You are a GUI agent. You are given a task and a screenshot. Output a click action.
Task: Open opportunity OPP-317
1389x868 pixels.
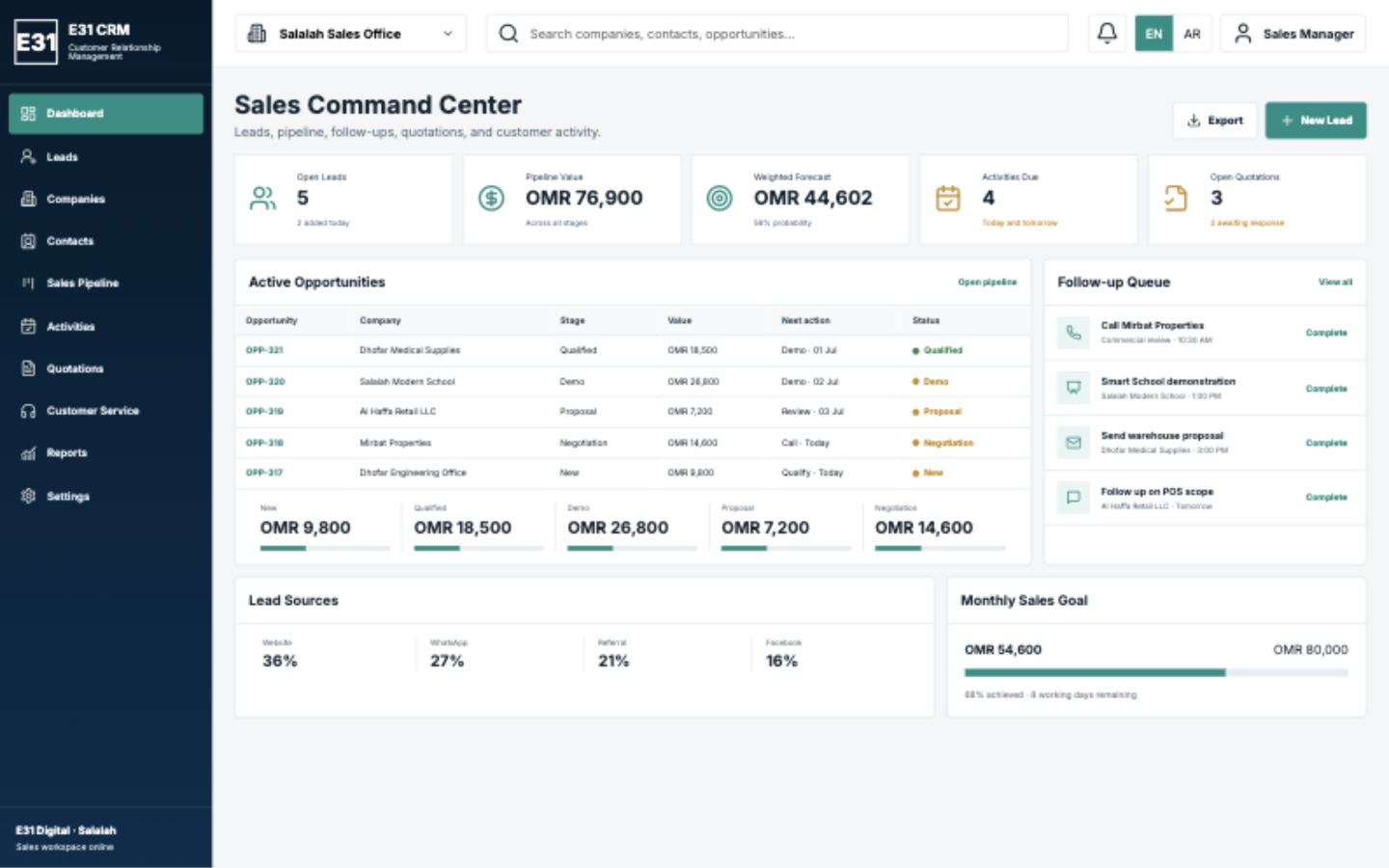[x=264, y=474]
